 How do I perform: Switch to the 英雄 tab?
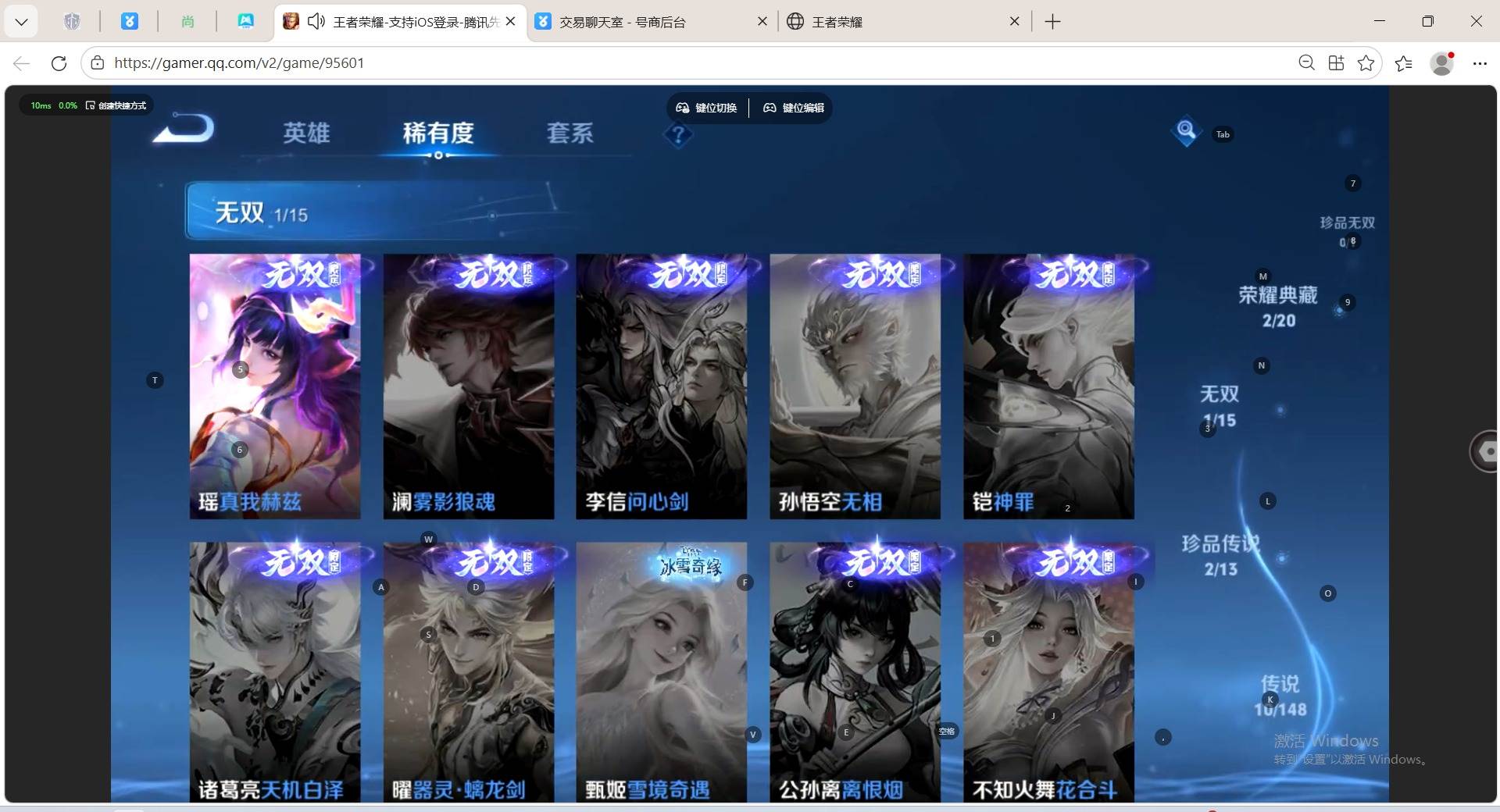306,133
